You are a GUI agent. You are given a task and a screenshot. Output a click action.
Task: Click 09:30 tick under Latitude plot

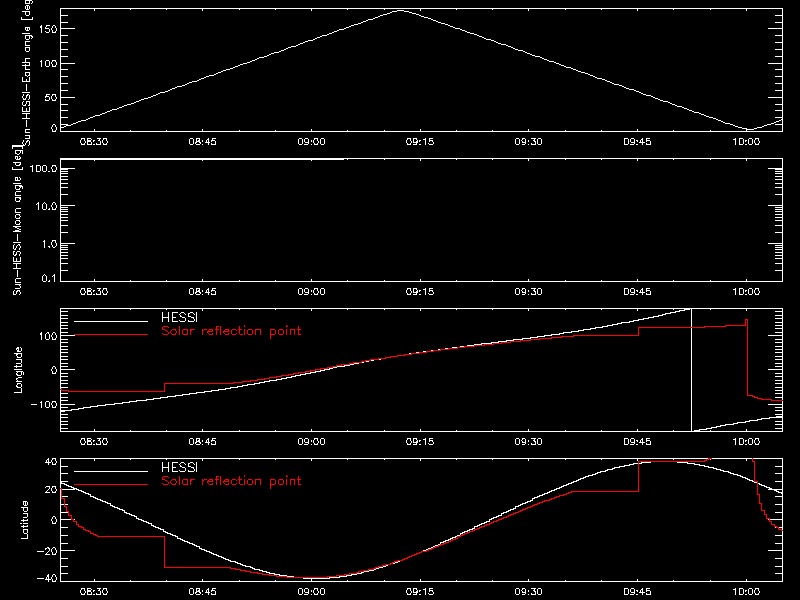[x=529, y=591]
